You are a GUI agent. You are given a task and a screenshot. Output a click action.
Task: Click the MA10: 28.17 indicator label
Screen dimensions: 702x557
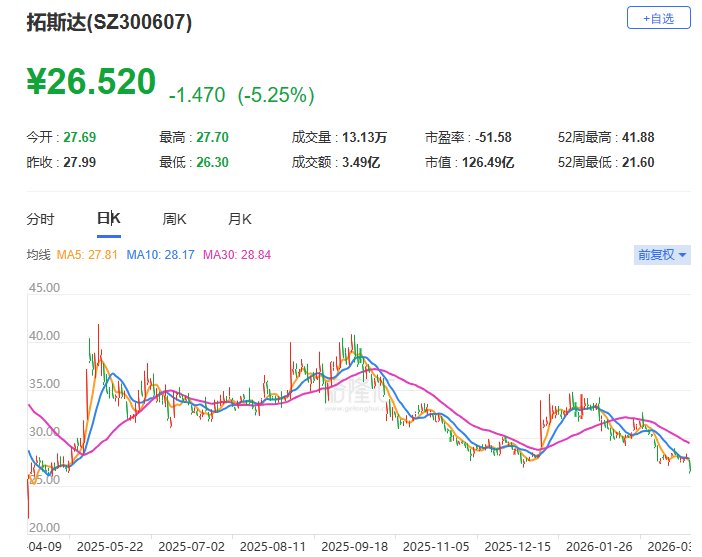pos(161,255)
